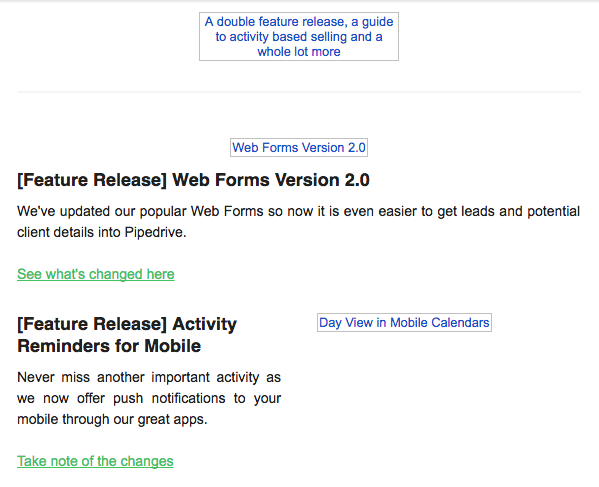Click the mobile through our great apps line
The height and width of the screenshot is (487, 599).
[x=112, y=419]
